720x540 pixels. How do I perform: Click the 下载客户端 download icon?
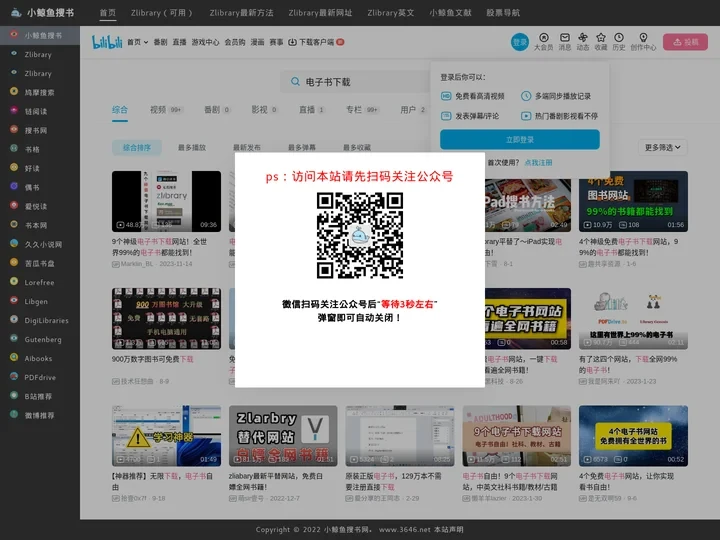click(x=292, y=42)
